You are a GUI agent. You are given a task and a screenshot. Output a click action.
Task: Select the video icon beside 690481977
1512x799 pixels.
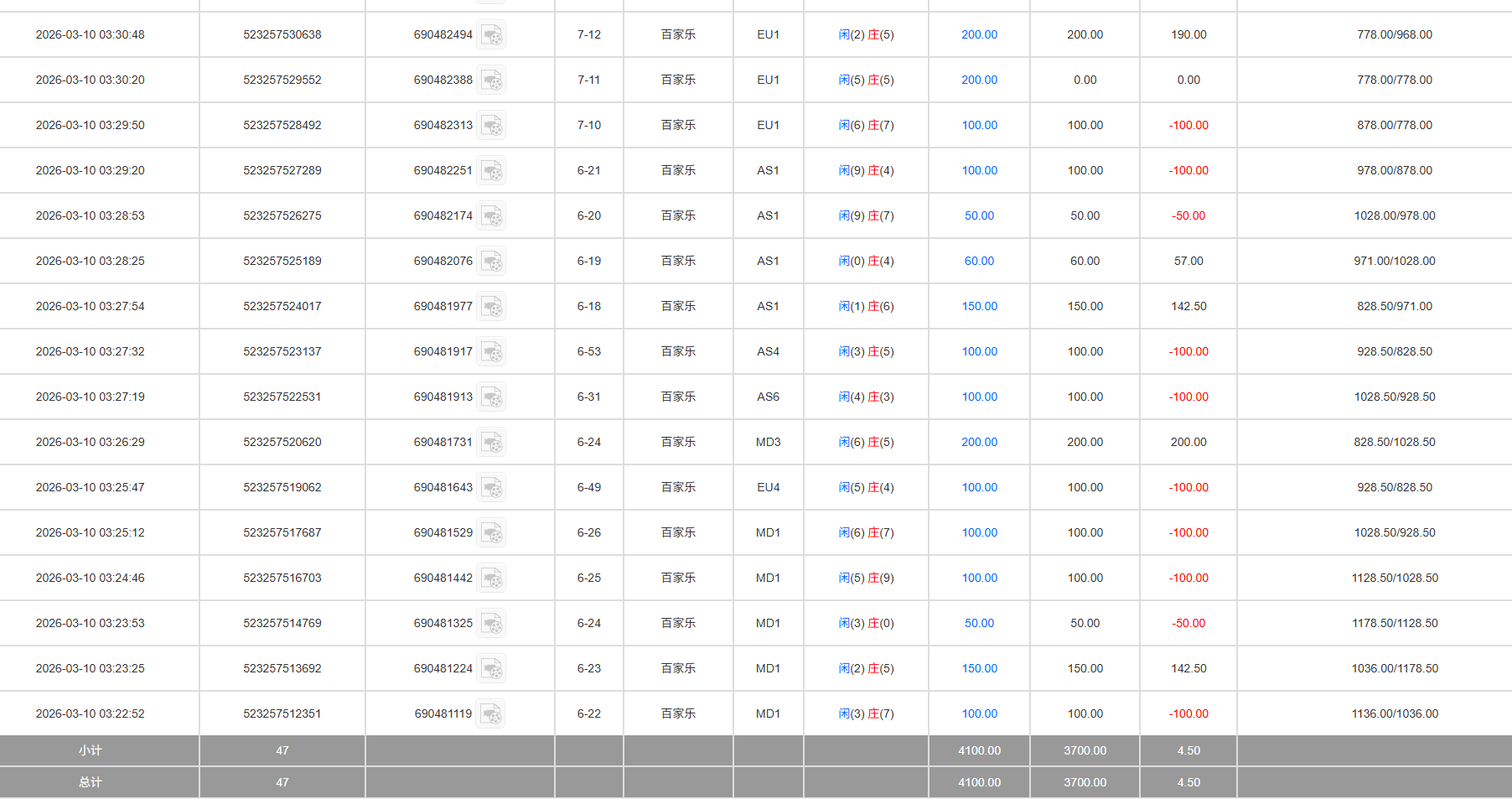[493, 306]
